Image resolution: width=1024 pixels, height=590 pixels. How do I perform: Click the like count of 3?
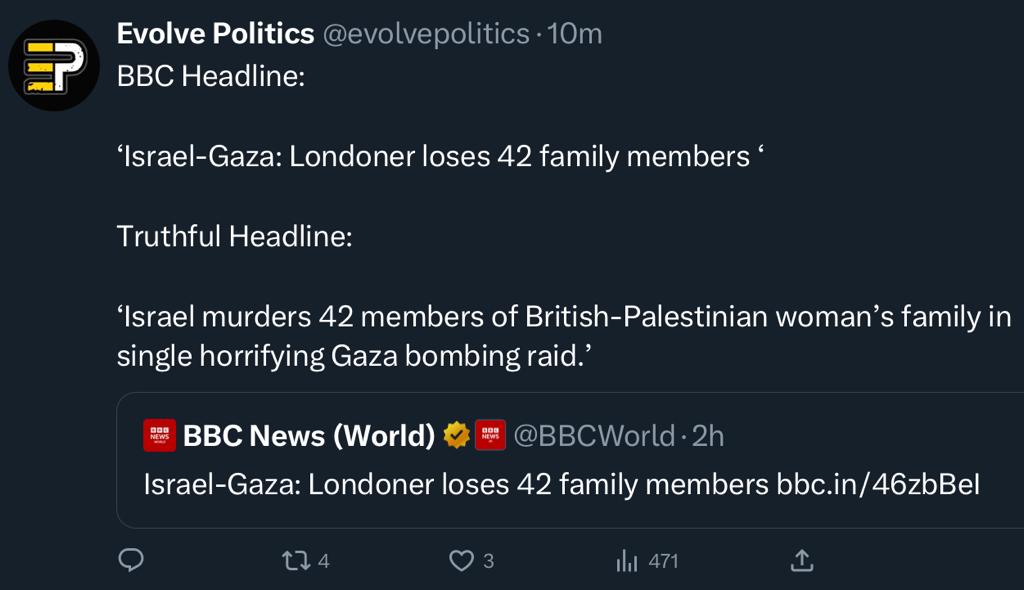point(488,562)
